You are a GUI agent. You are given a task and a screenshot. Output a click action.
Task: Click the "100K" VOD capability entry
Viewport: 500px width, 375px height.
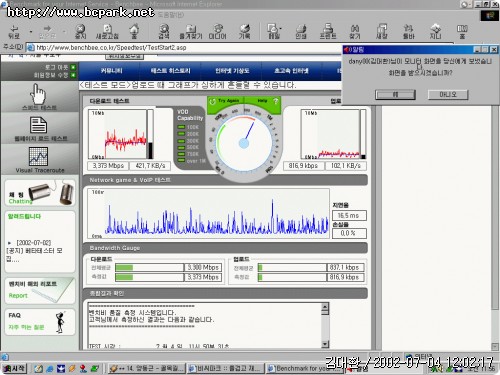click(188, 127)
